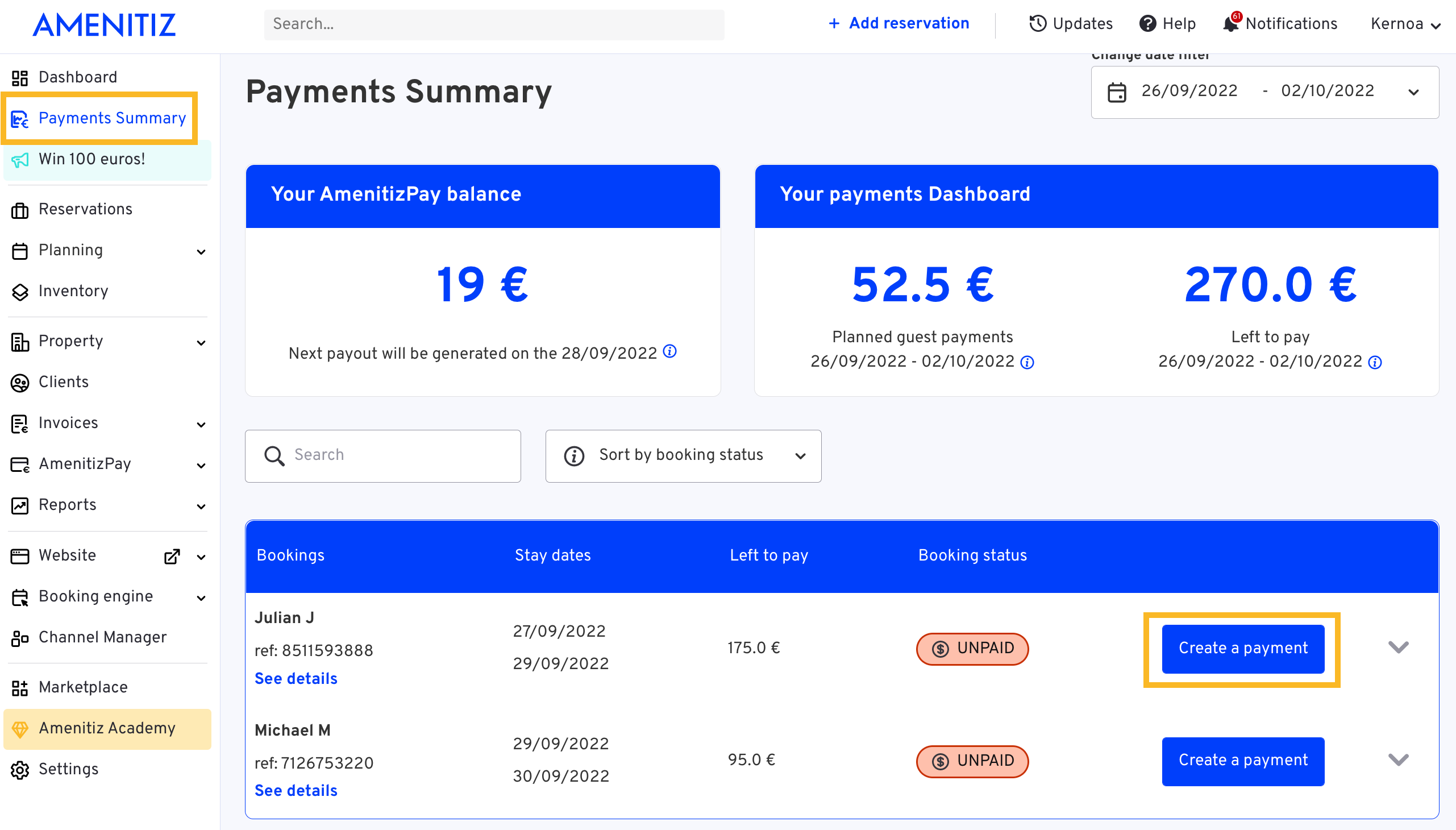Click the top global Search field
This screenshot has height=830, width=1456.
click(x=494, y=24)
